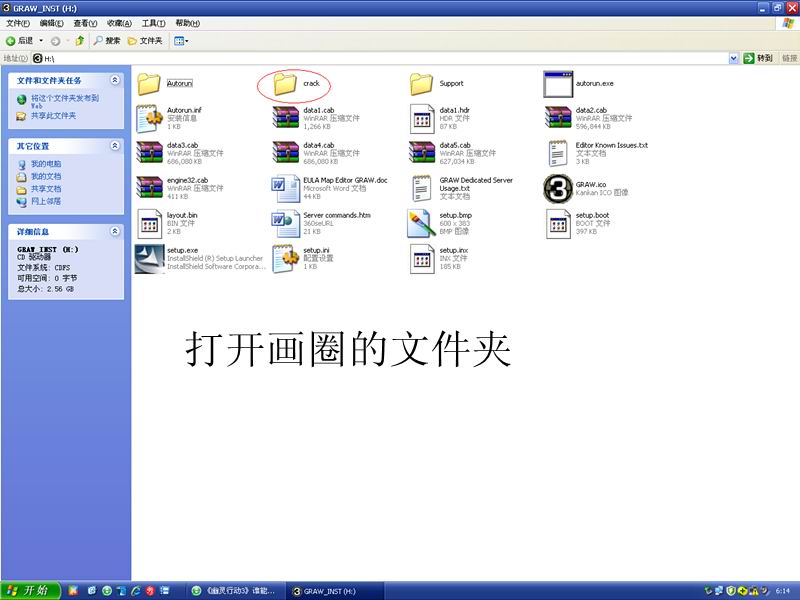
Task: Select the layout.bin file
Action: (x=167, y=223)
